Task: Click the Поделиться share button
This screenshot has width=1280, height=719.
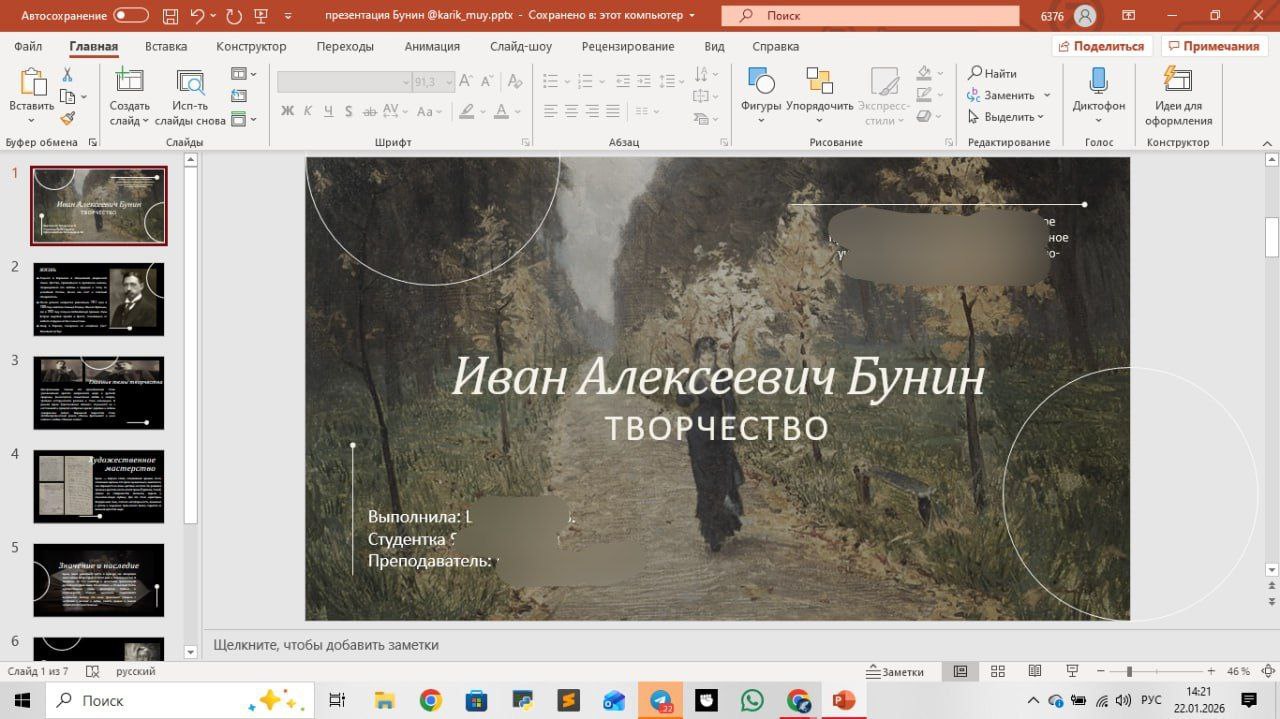Action: (1102, 46)
